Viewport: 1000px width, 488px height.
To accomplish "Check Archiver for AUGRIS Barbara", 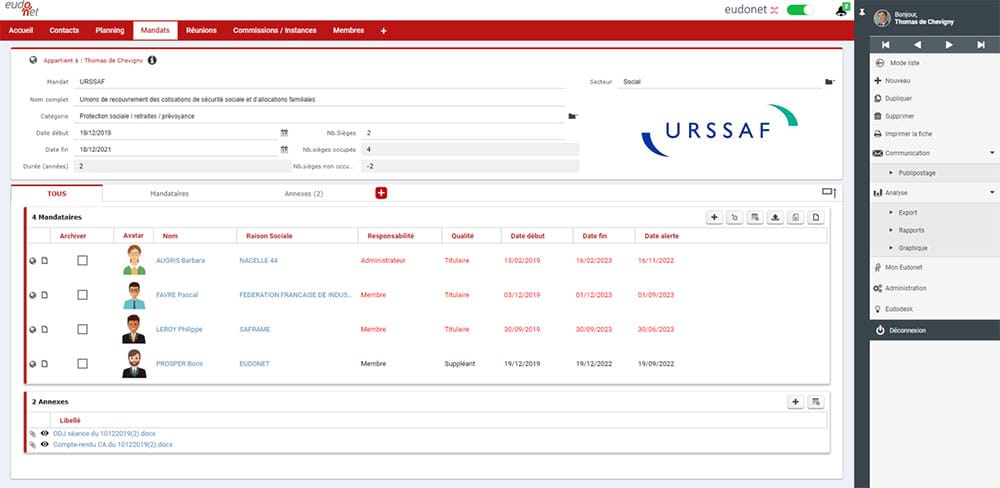I will [x=82, y=260].
